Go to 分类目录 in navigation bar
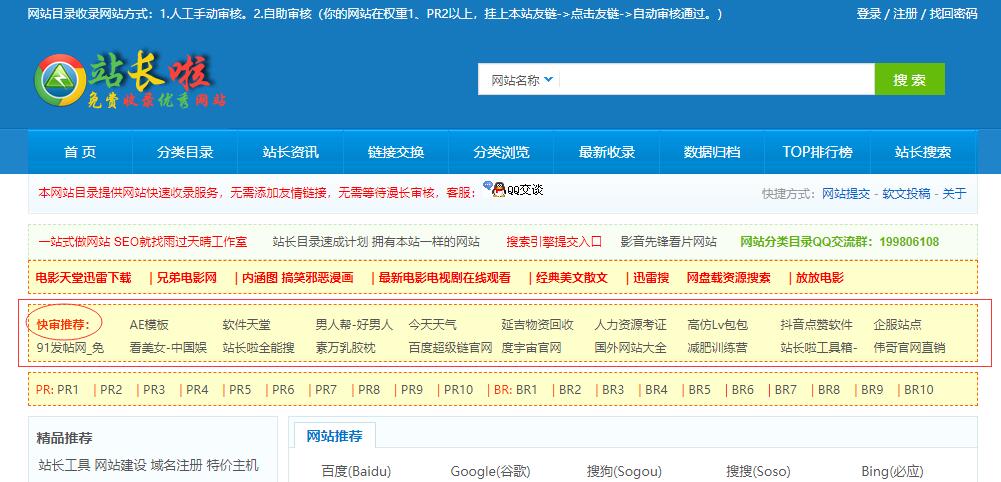Image resolution: width=1001 pixels, height=482 pixels. tap(185, 152)
